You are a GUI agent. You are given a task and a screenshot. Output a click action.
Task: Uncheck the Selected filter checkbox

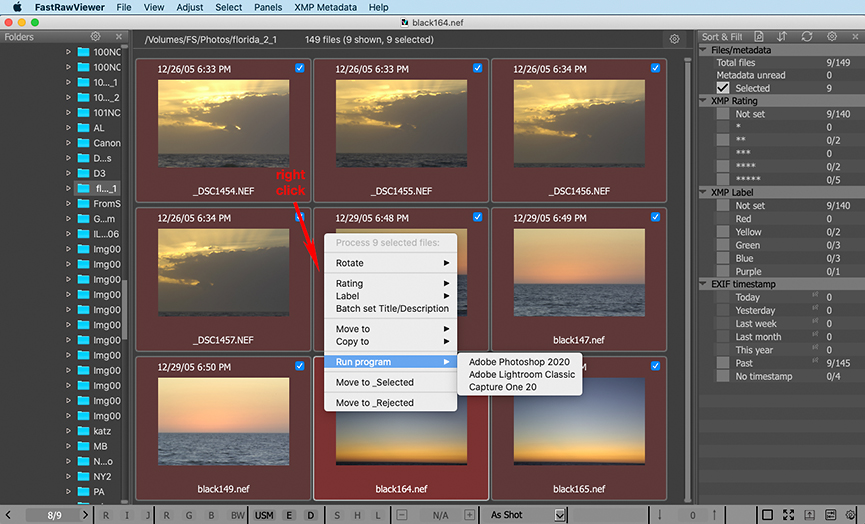click(x=722, y=88)
